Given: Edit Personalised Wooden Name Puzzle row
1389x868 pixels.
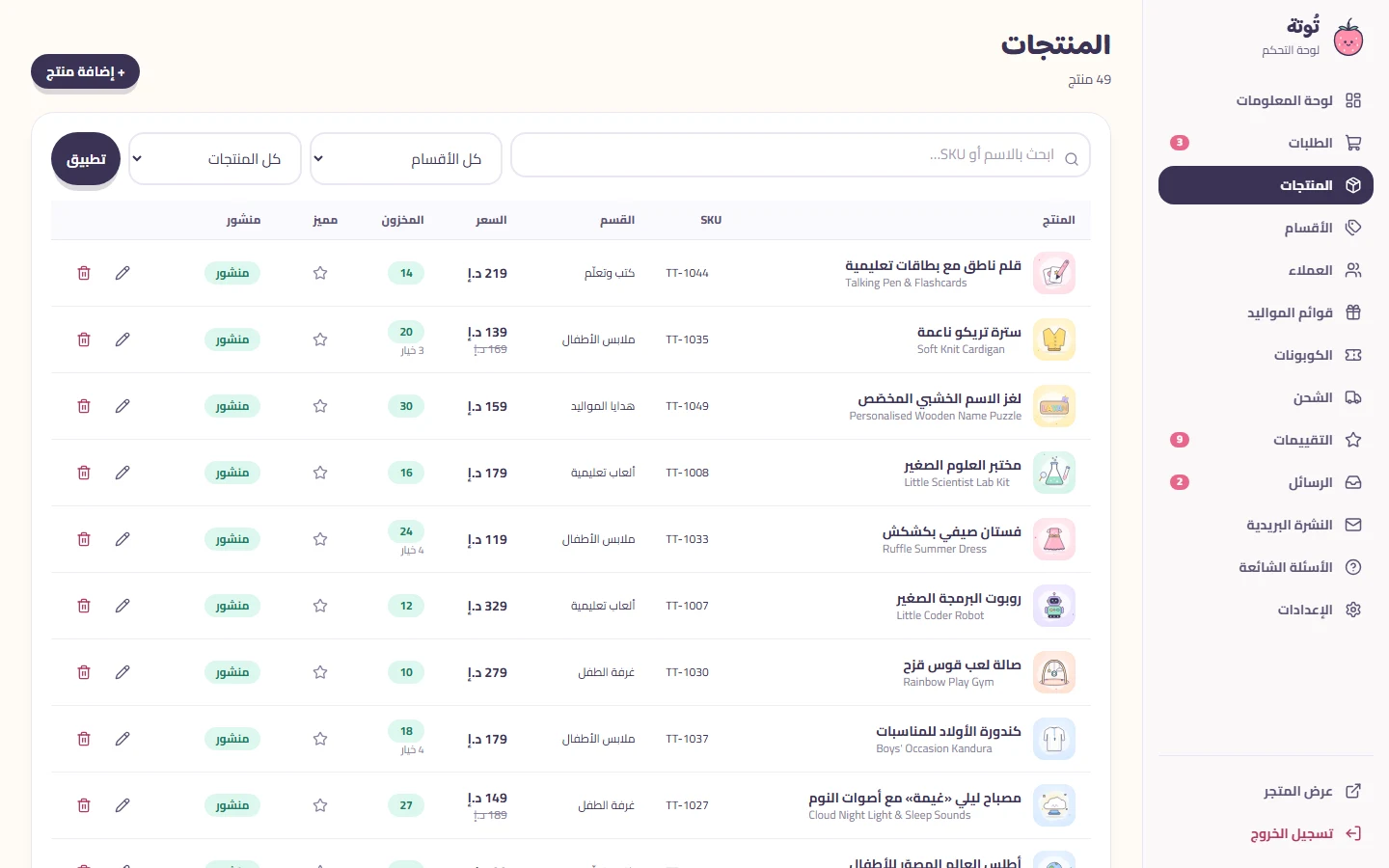Looking at the screenshot, I should [x=123, y=406].
